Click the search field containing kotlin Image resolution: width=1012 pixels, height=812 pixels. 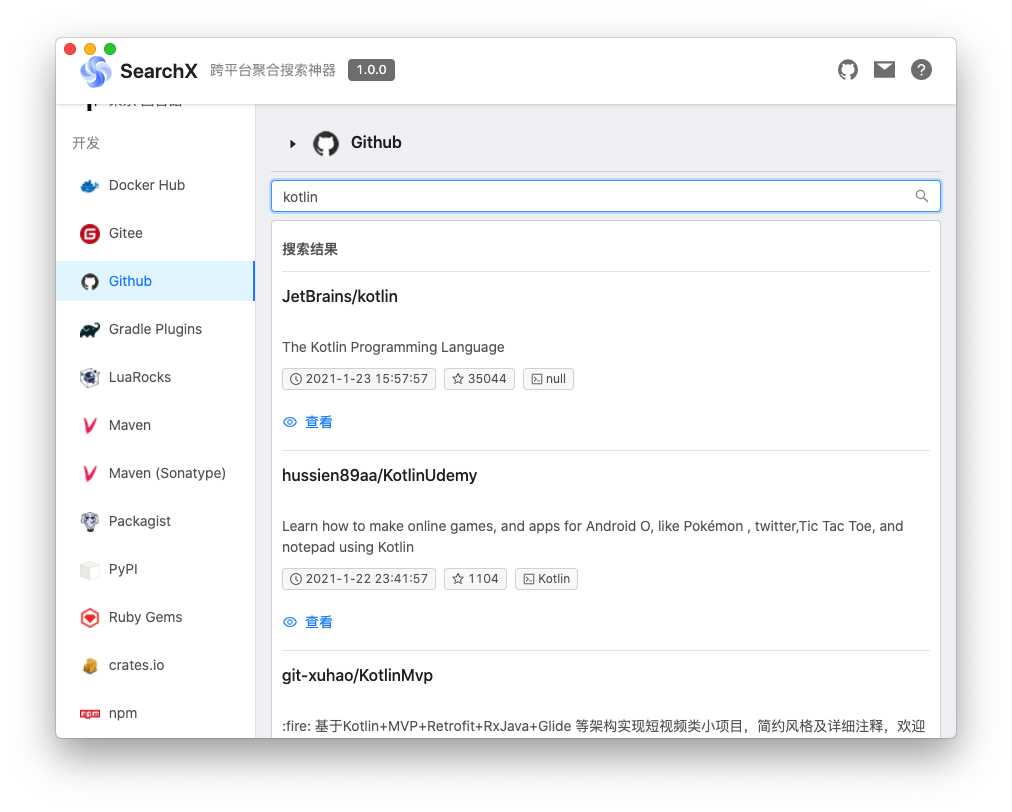605,196
